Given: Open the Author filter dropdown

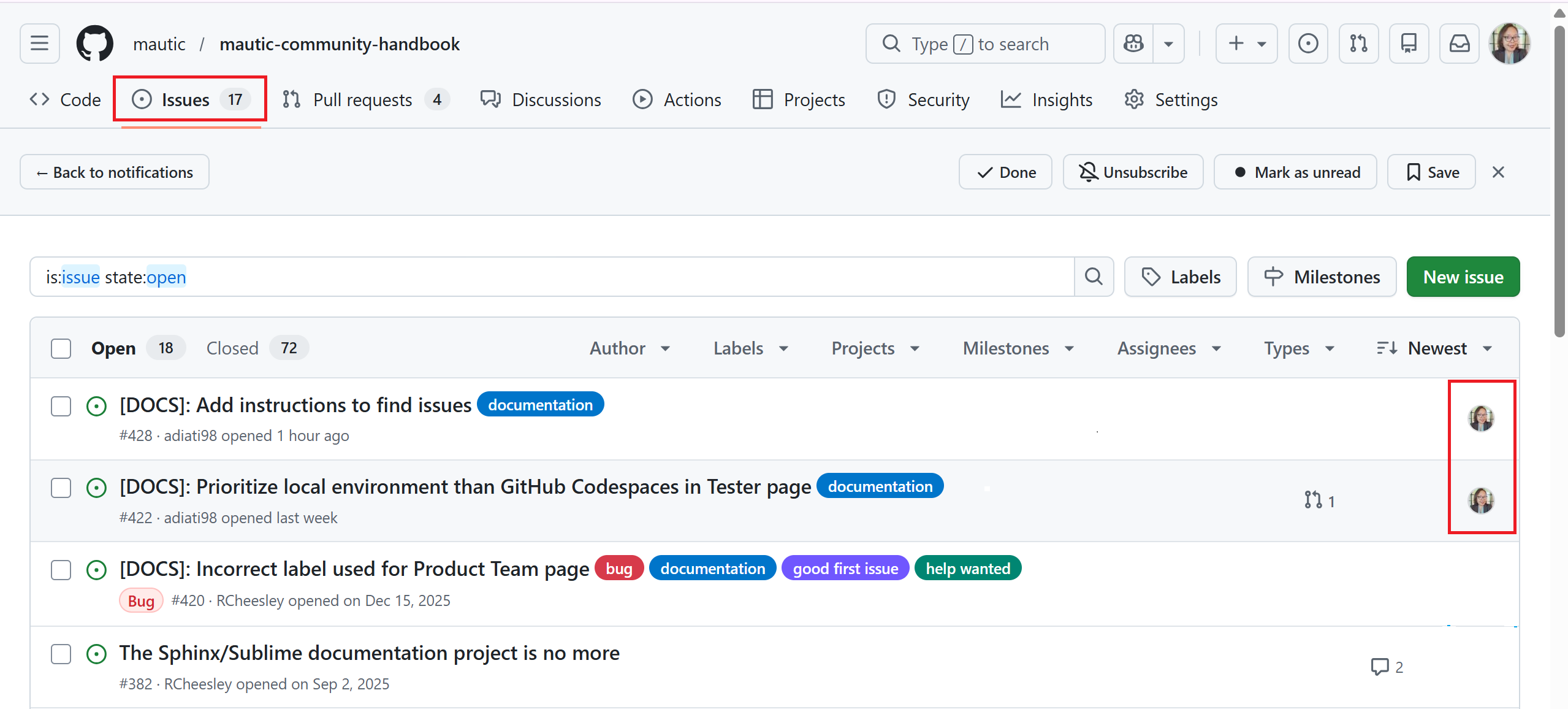Looking at the screenshot, I should pyautogui.click(x=630, y=348).
